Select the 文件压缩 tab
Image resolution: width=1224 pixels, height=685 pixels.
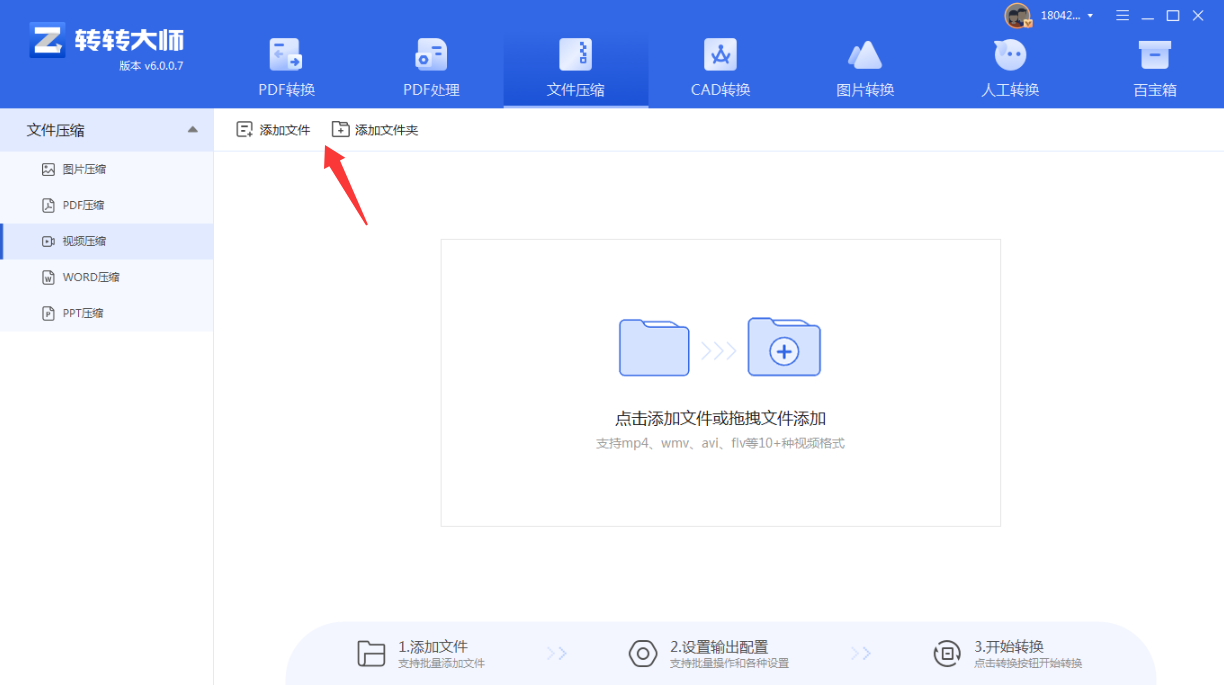pyautogui.click(x=576, y=68)
